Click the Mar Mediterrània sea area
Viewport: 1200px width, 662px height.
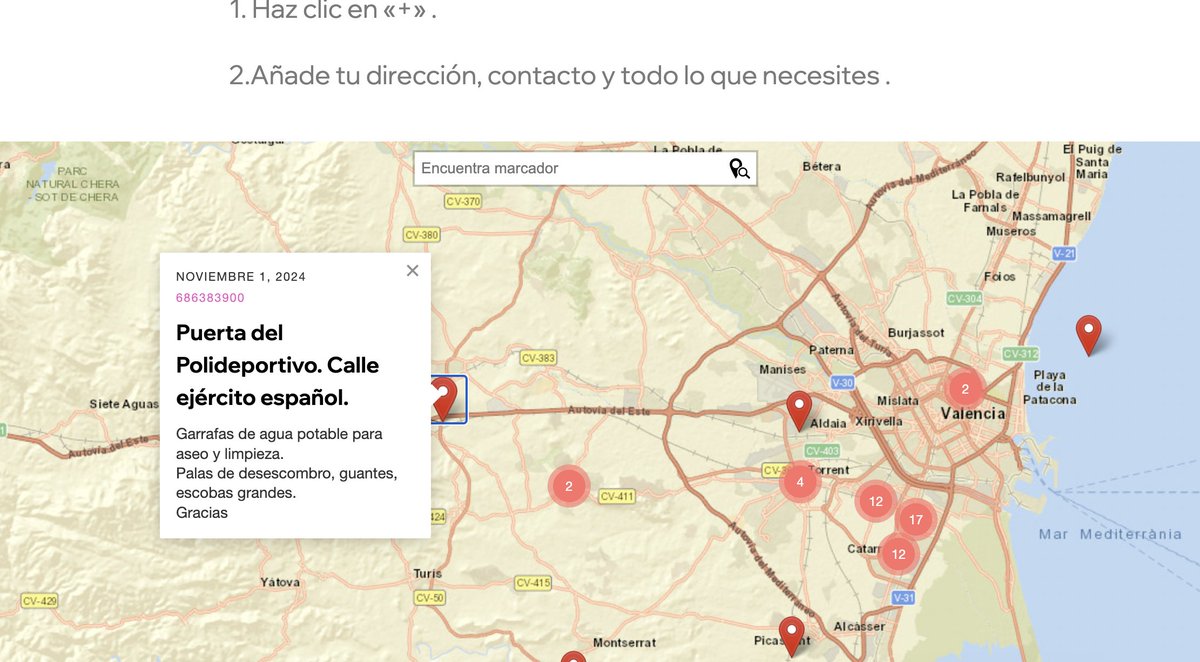click(x=1100, y=534)
